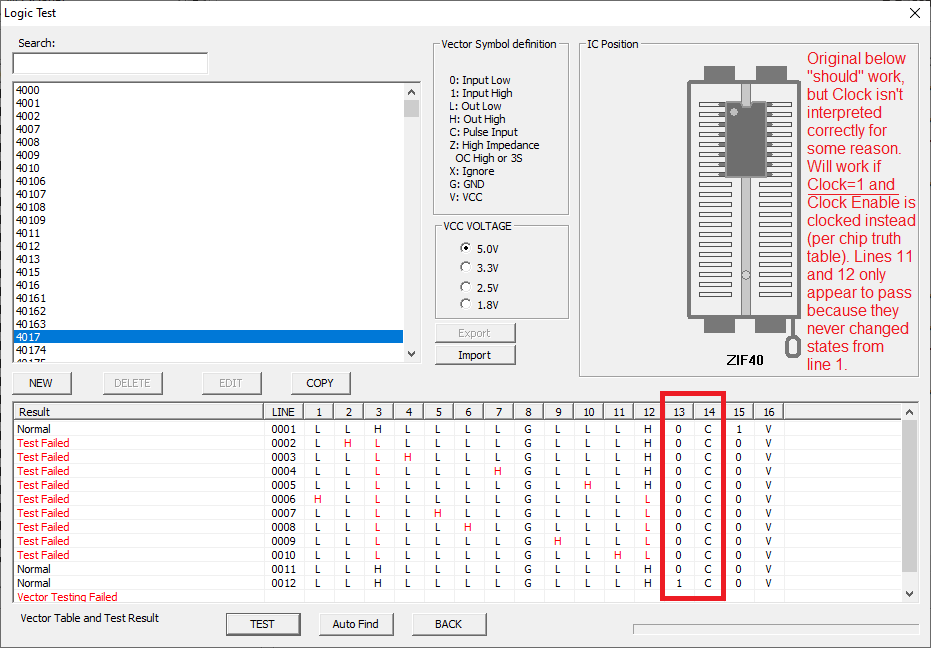Screen dimensions: 931x648
Task: Click the NEW button
Action: point(41,383)
